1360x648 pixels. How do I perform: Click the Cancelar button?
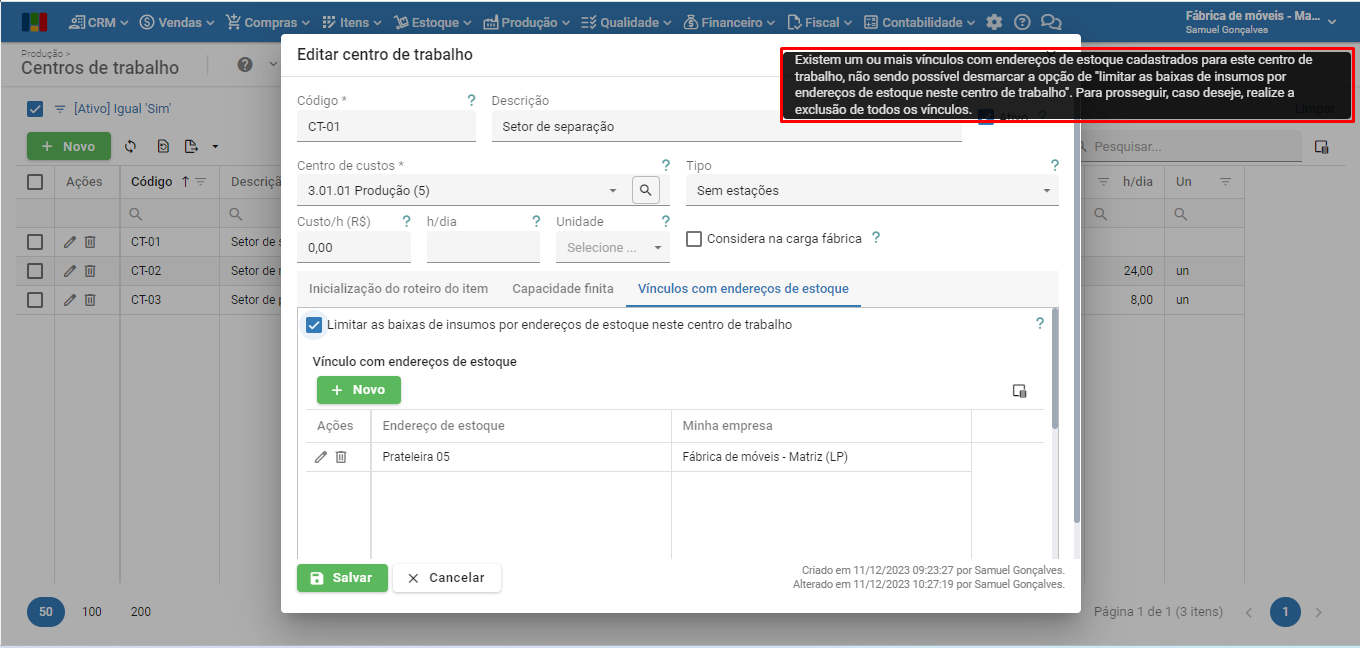pyautogui.click(x=447, y=578)
